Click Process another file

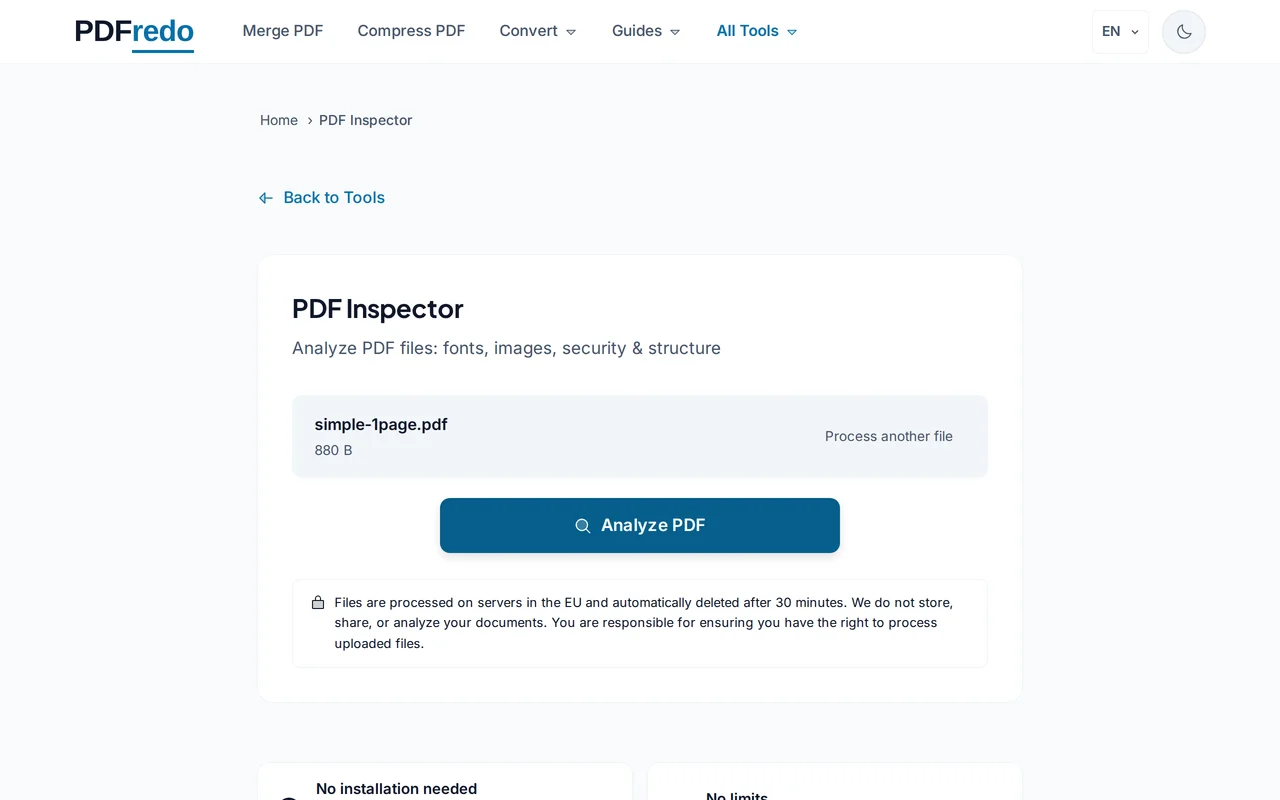point(888,436)
